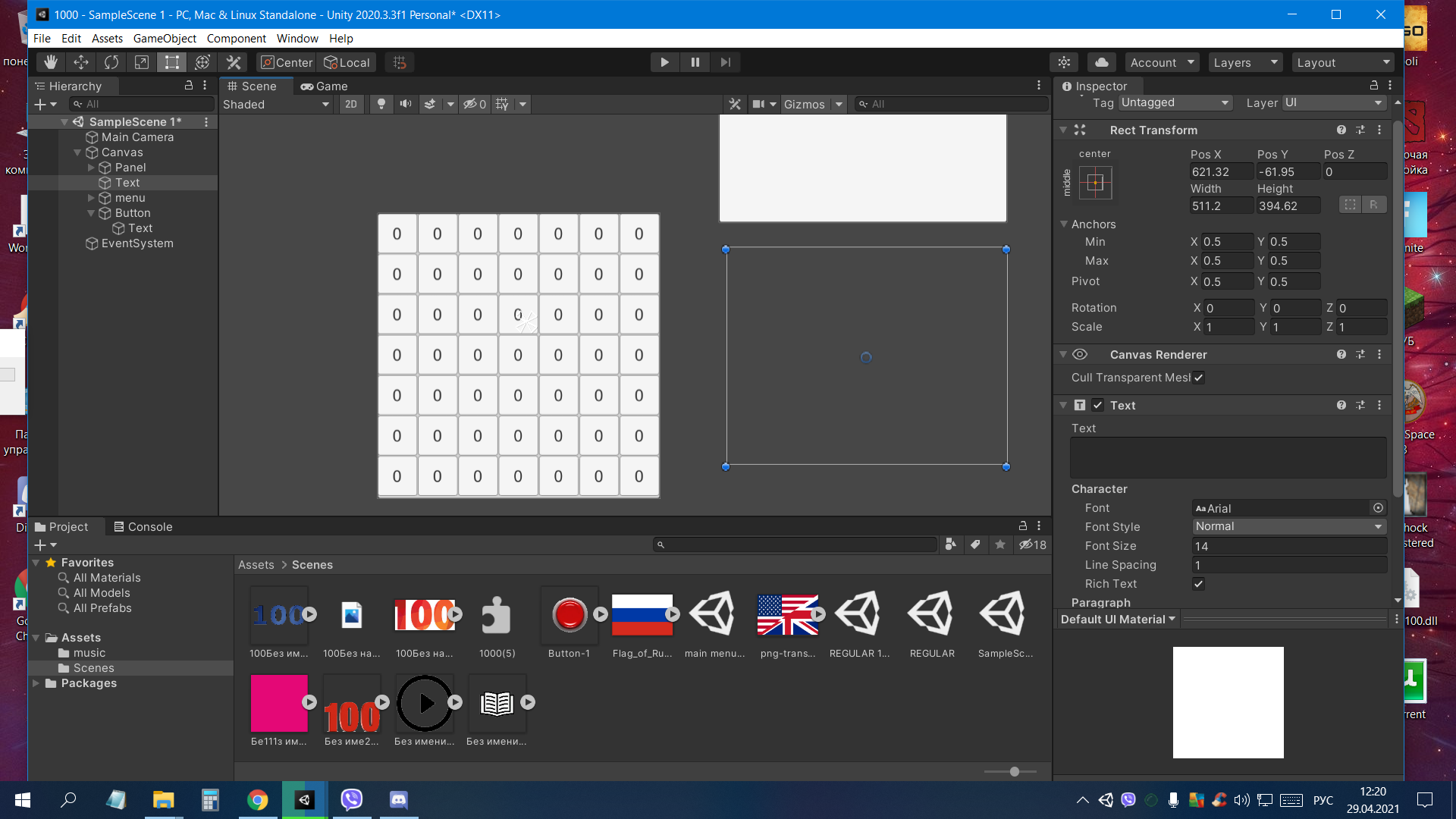This screenshot has width=1456, height=819.
Task: Click the Gizmos button
Action: coord(804,104)
